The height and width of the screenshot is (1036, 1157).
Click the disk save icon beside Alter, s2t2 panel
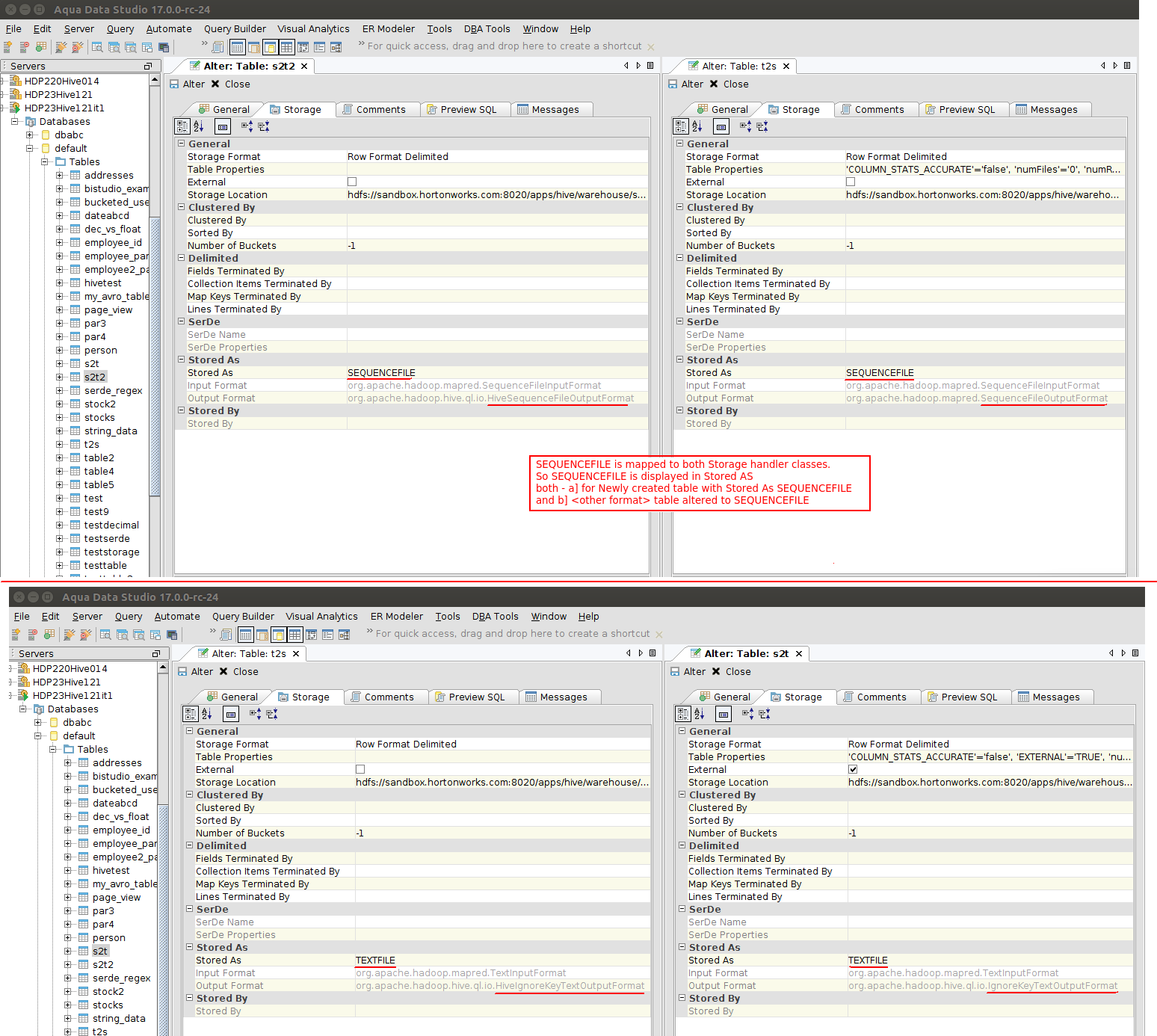click(x=174, y=84)
